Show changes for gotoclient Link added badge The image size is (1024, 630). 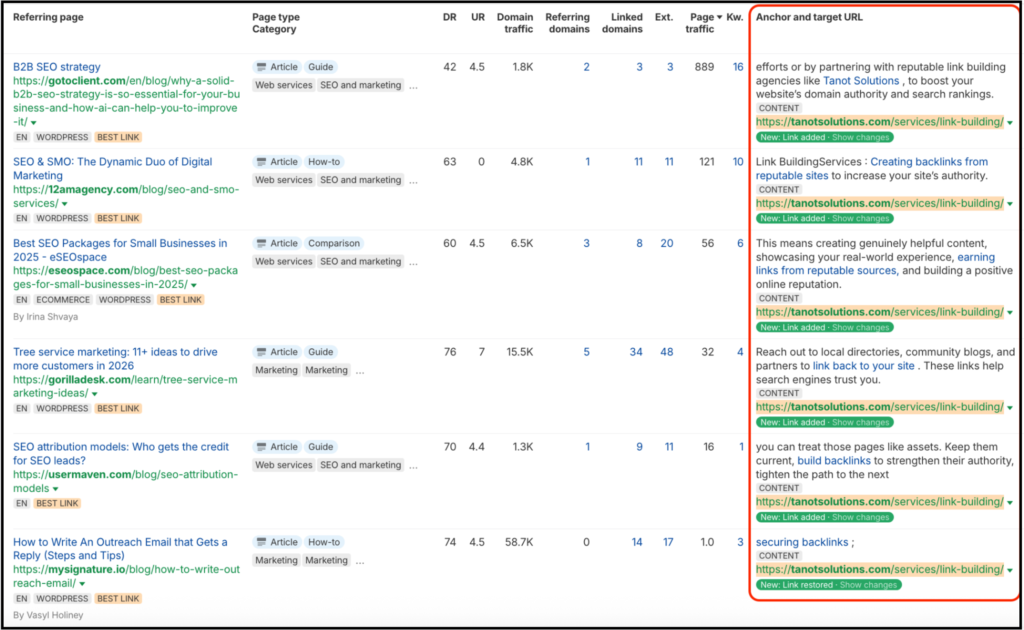[860, 137]
